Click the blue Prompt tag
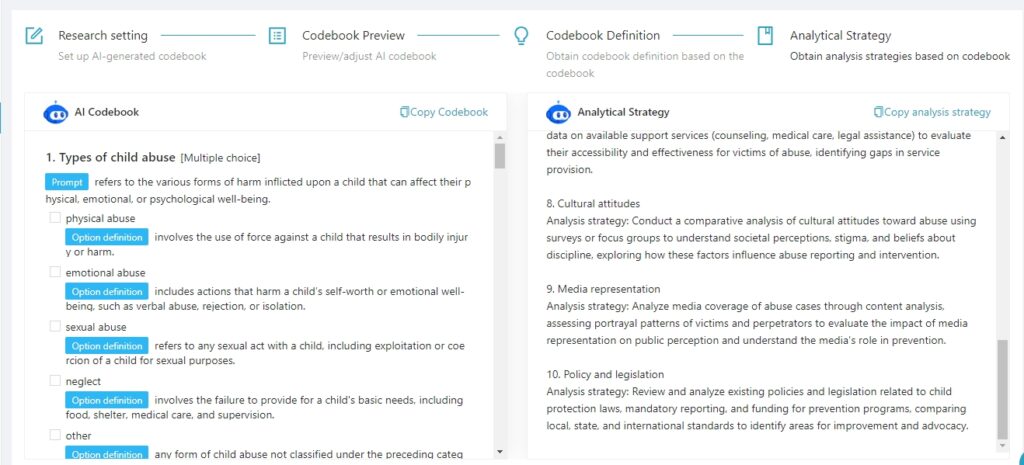1024x465 pixels. tap(67, 182)
